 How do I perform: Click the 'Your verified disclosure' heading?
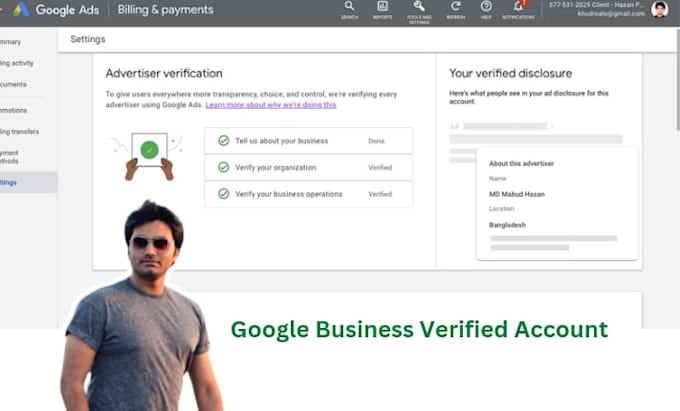510,73
